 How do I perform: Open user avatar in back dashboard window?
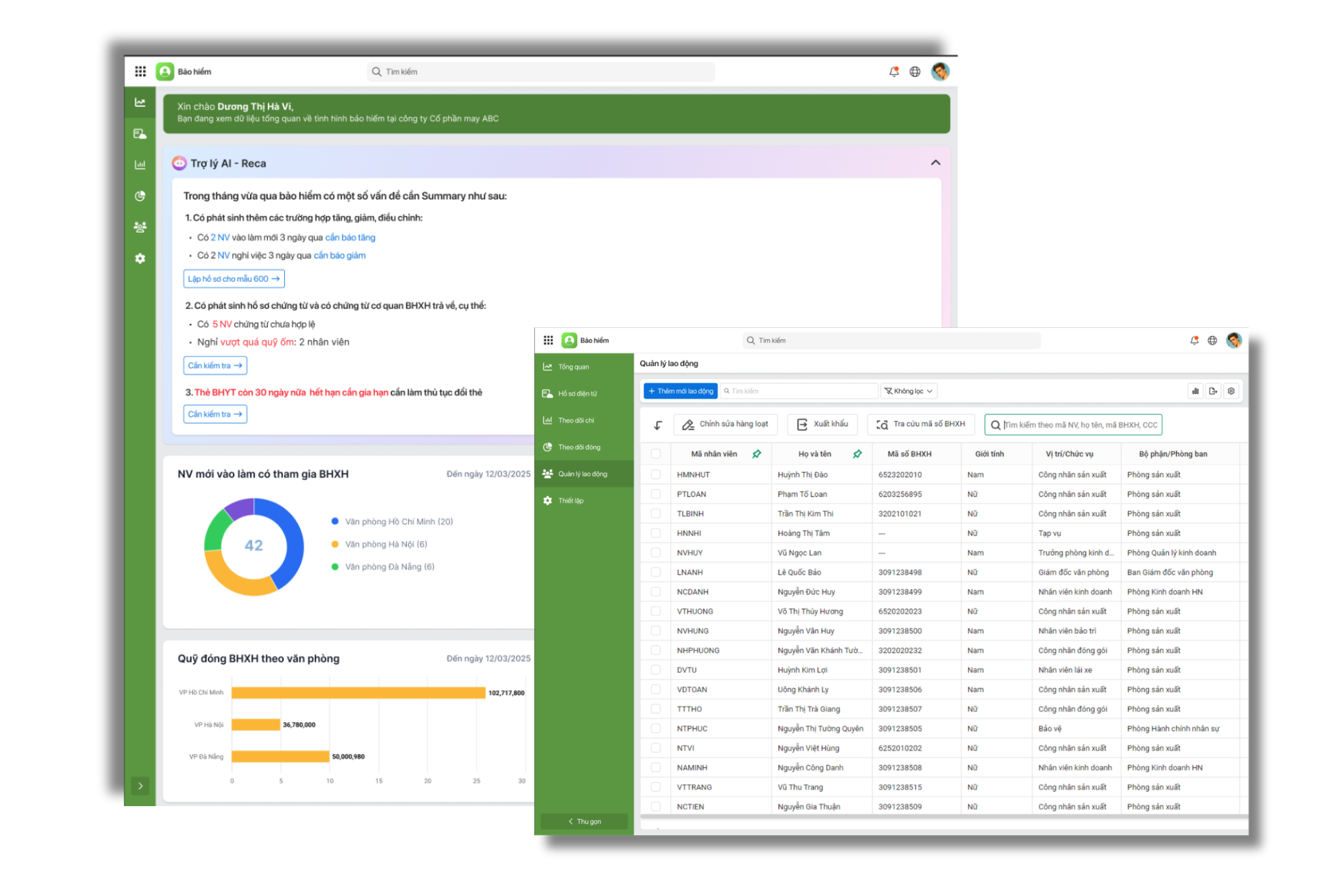[940, 71]
